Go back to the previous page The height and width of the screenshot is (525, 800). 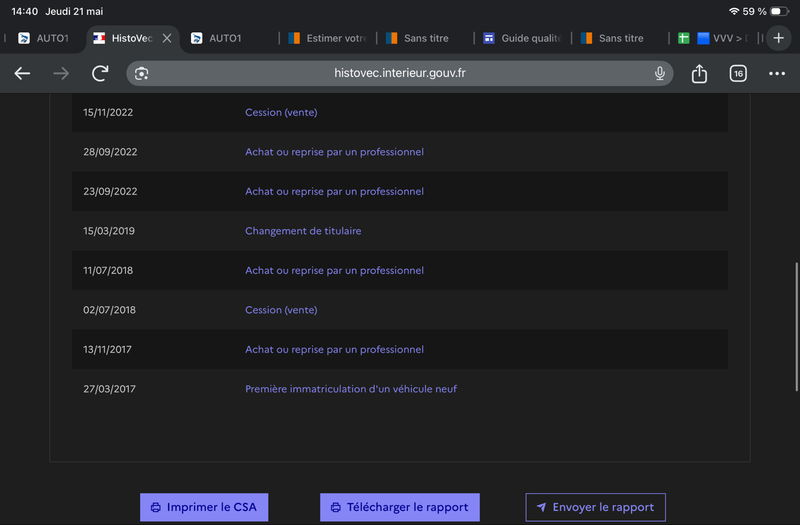click(x=22, y=73)
